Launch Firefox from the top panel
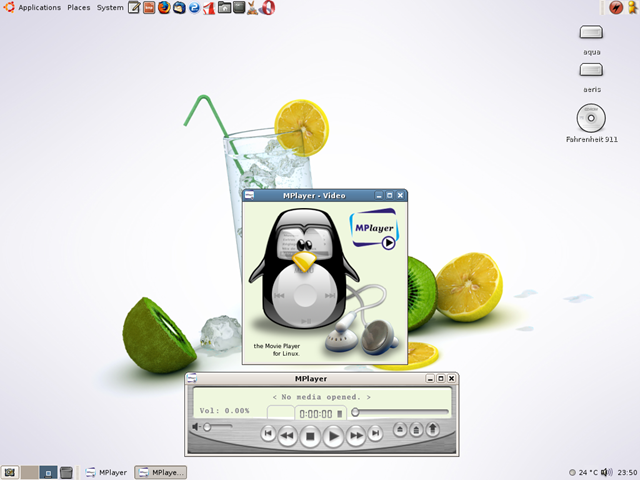The height and width of the screenshot is (480, 640). [x=164, y=7]
